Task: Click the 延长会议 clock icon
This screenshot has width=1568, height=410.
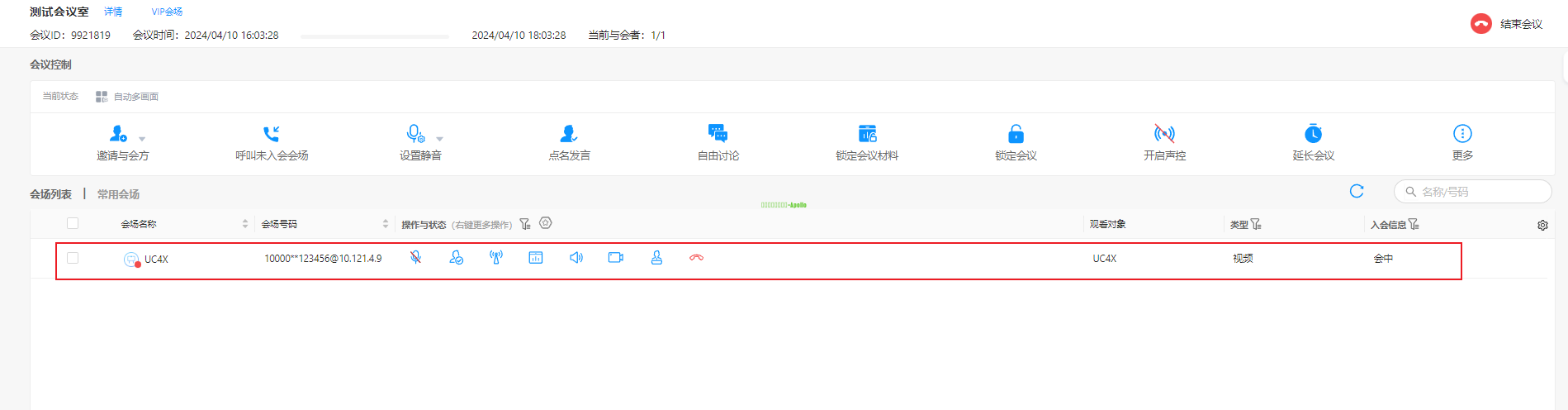Action: 1313,134
